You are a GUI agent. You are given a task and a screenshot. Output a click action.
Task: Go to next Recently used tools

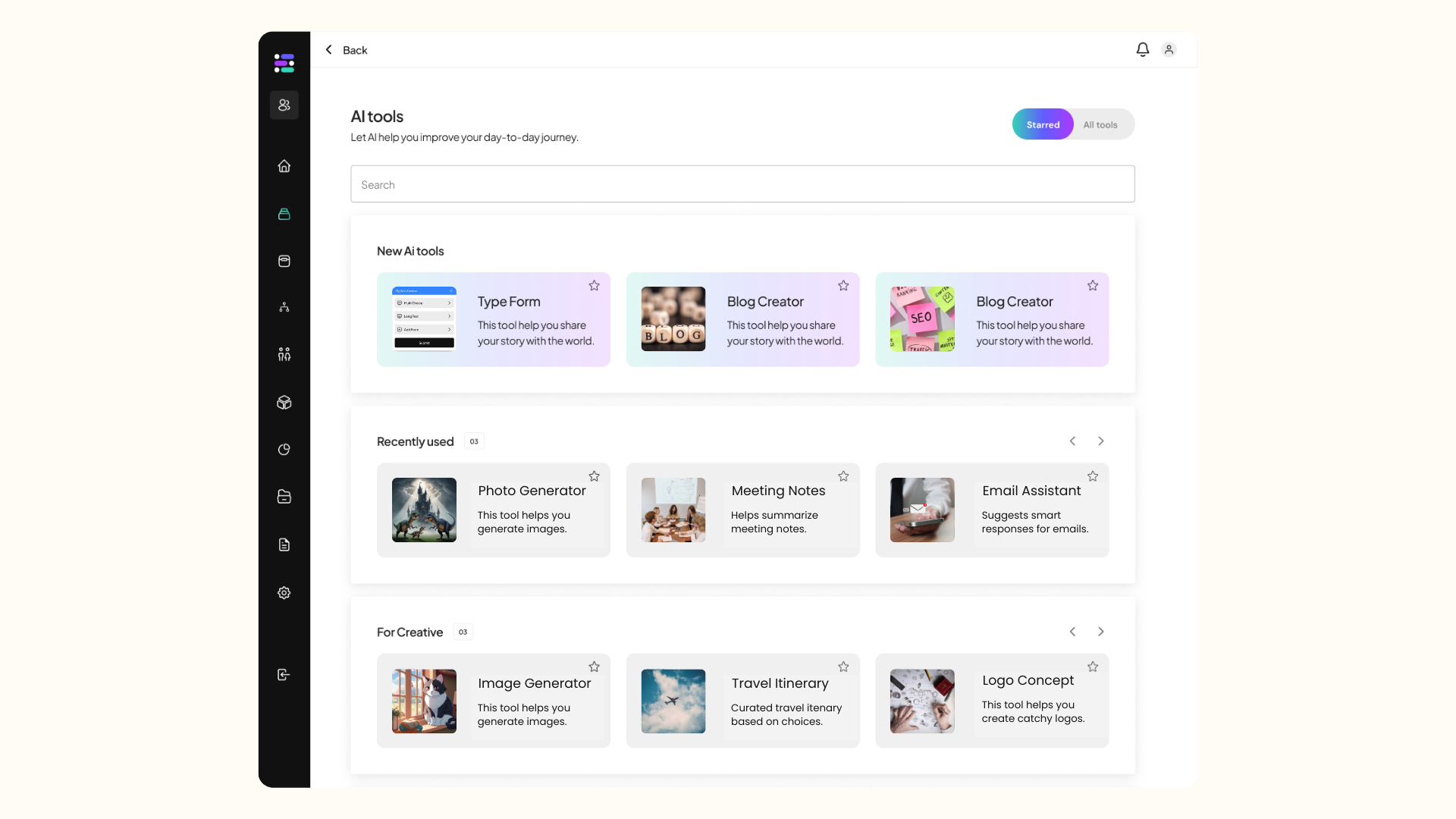[1101, 441]
